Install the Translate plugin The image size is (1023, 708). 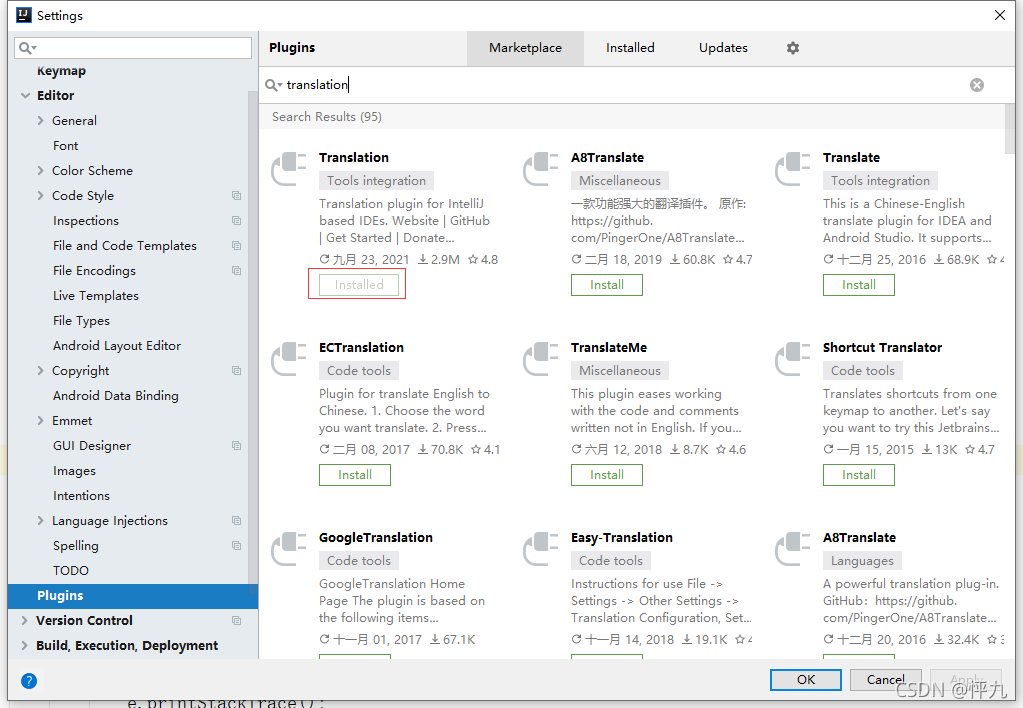(x=859, y=285)
